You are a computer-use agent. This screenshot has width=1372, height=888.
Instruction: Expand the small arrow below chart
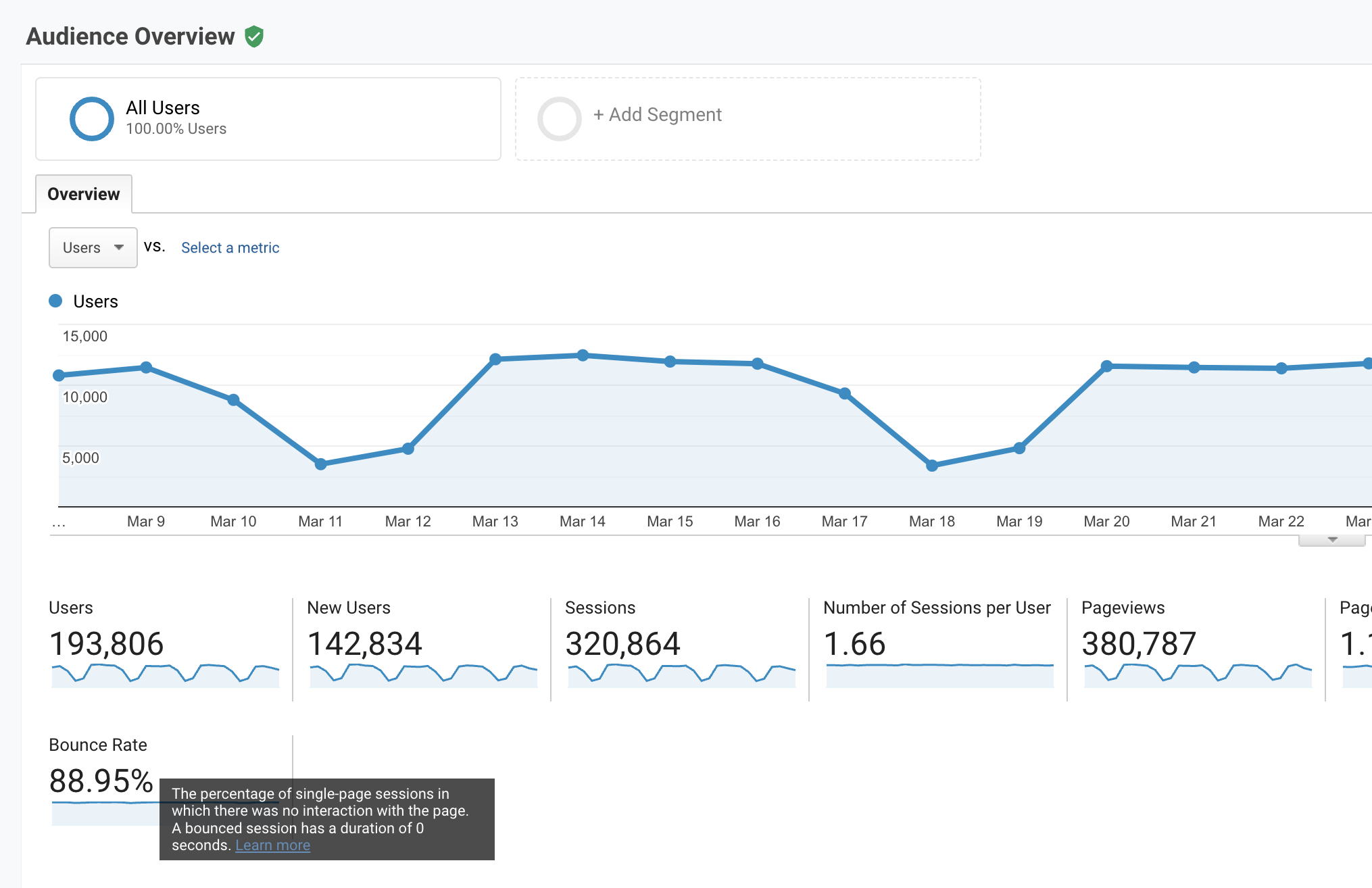[1332, 540]
